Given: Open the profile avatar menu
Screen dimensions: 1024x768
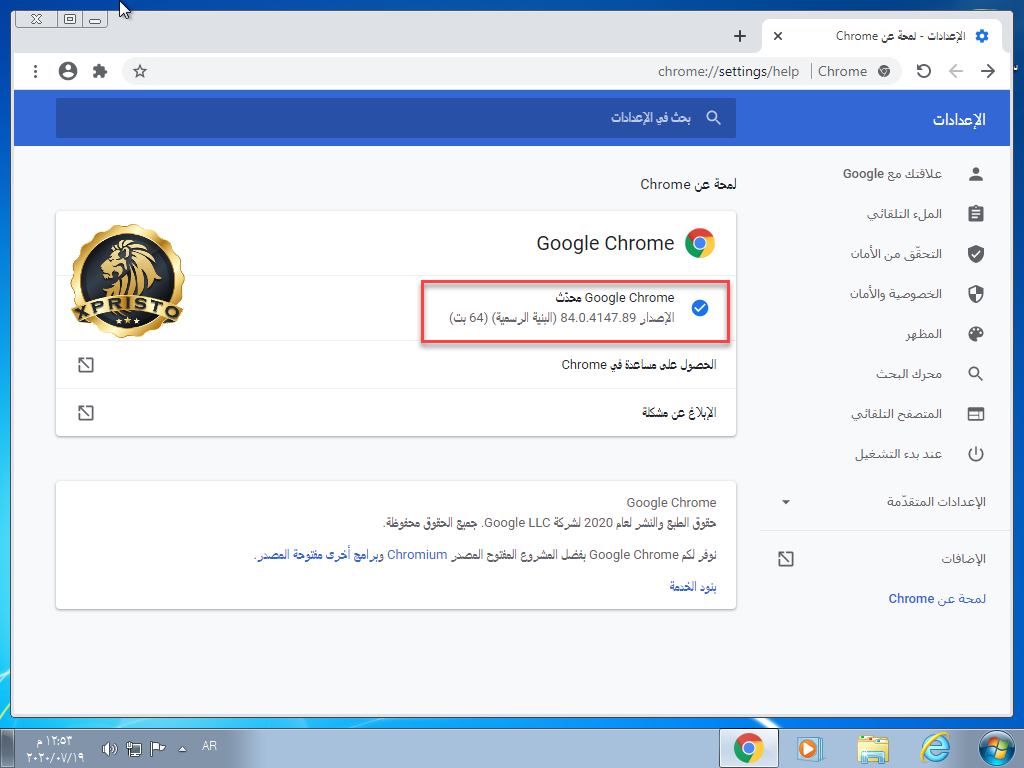Looking at the screenshot, I should [x=68, y=71].
